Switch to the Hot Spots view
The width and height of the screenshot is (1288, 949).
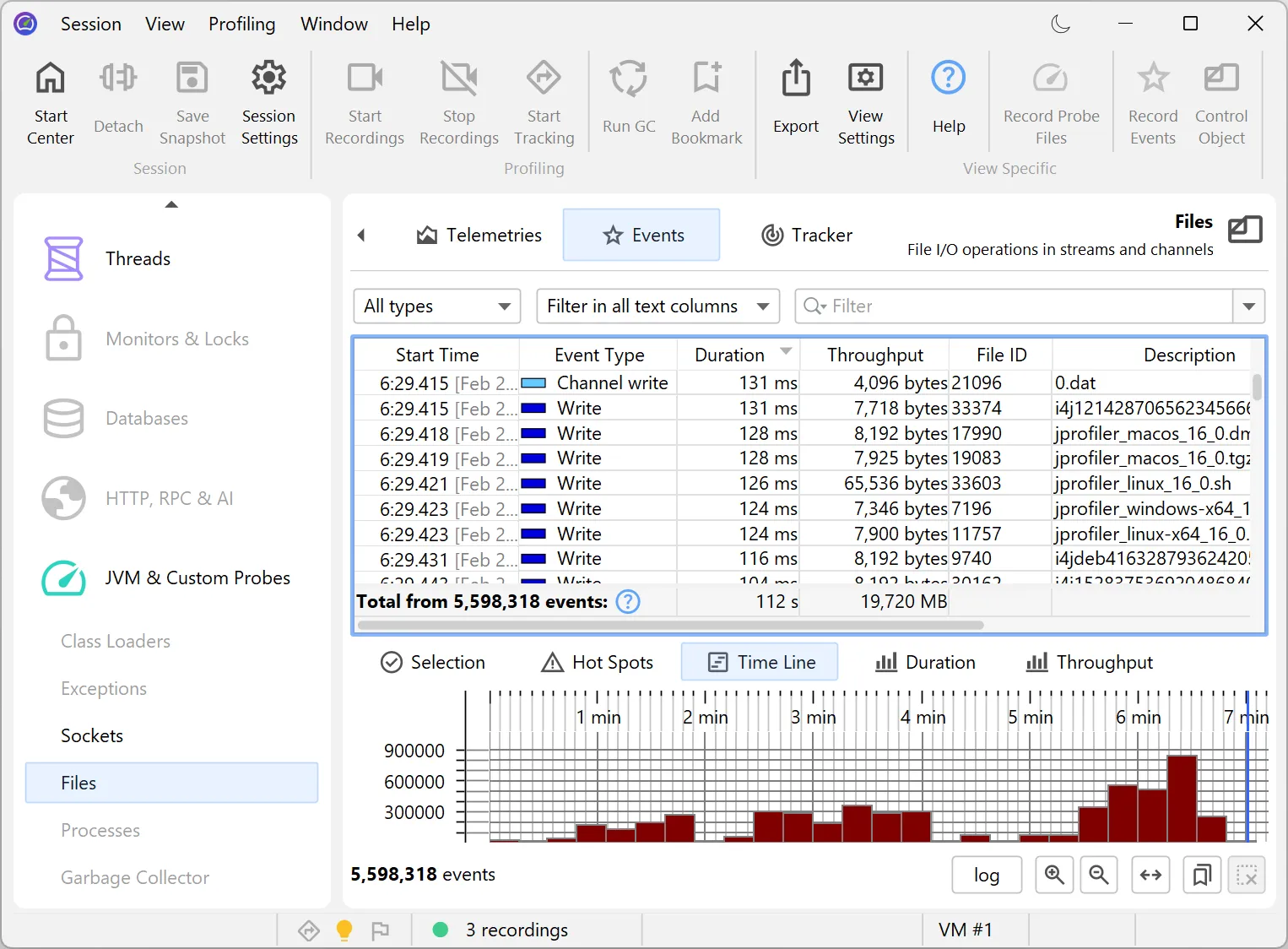[x=597, y=662]
